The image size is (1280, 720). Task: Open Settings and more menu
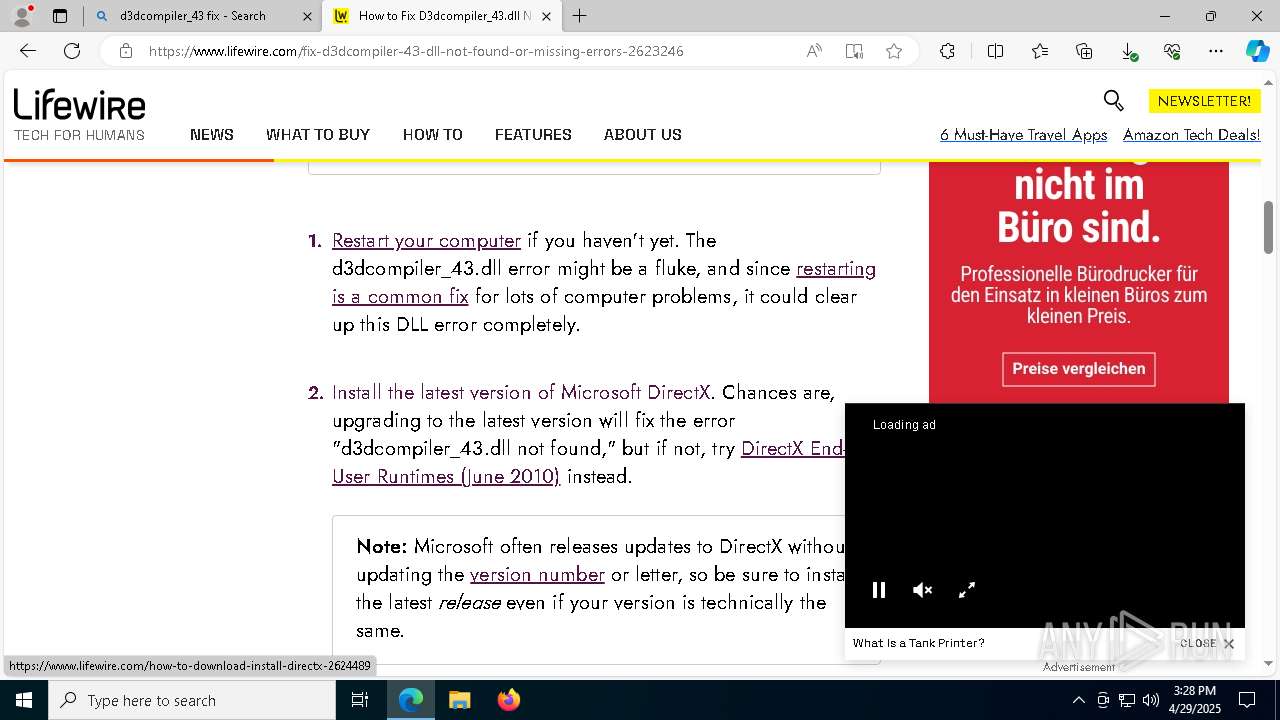[1216, 51]
